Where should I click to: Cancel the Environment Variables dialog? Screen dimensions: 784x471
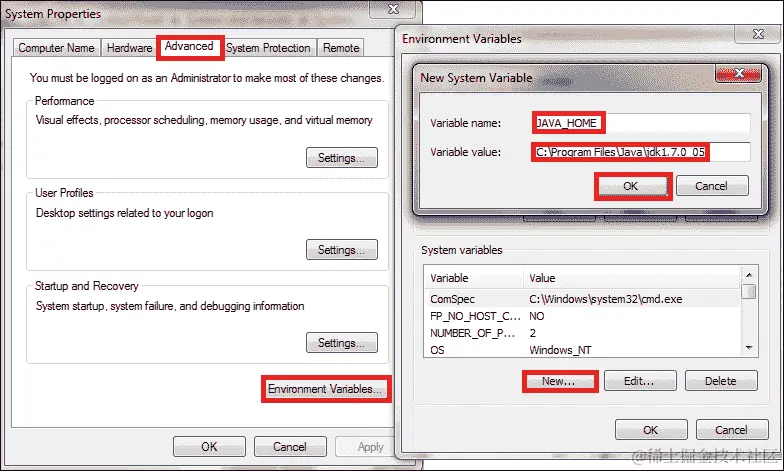(x=732, y=430)
